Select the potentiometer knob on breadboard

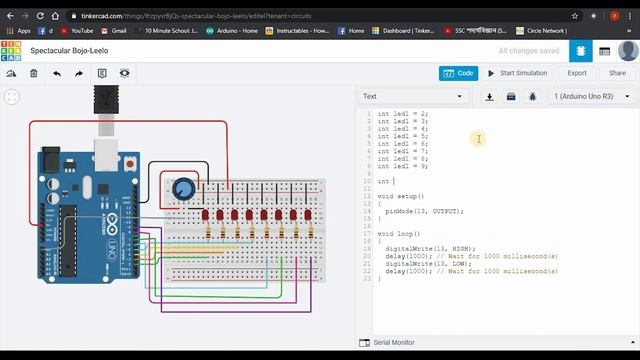point(184,189)
